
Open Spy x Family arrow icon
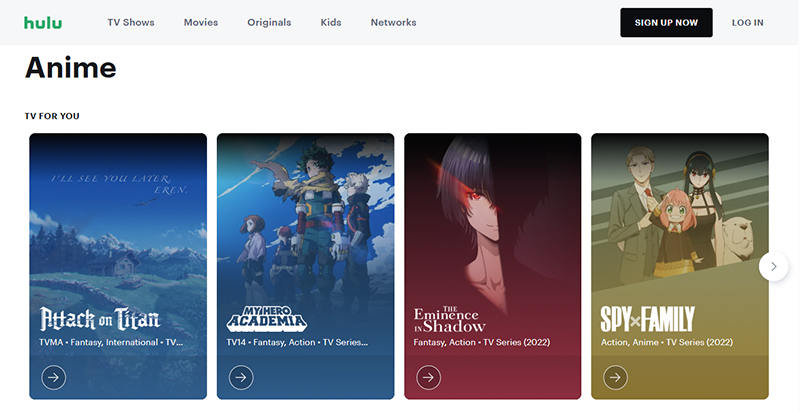[615, 377]
